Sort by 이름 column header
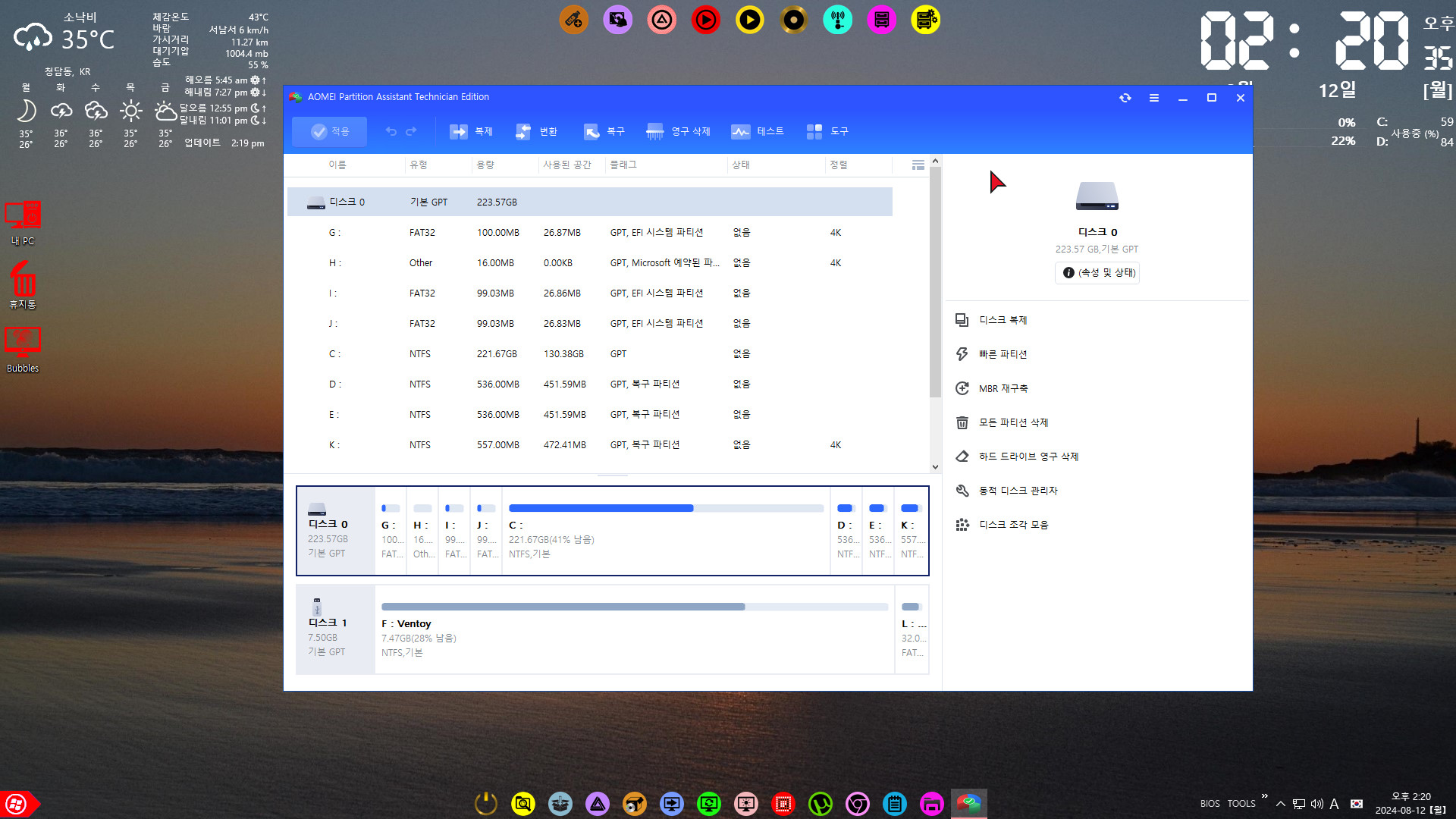Image resolution: width=1456 pixels, height=819 pixels. [337, 165]
